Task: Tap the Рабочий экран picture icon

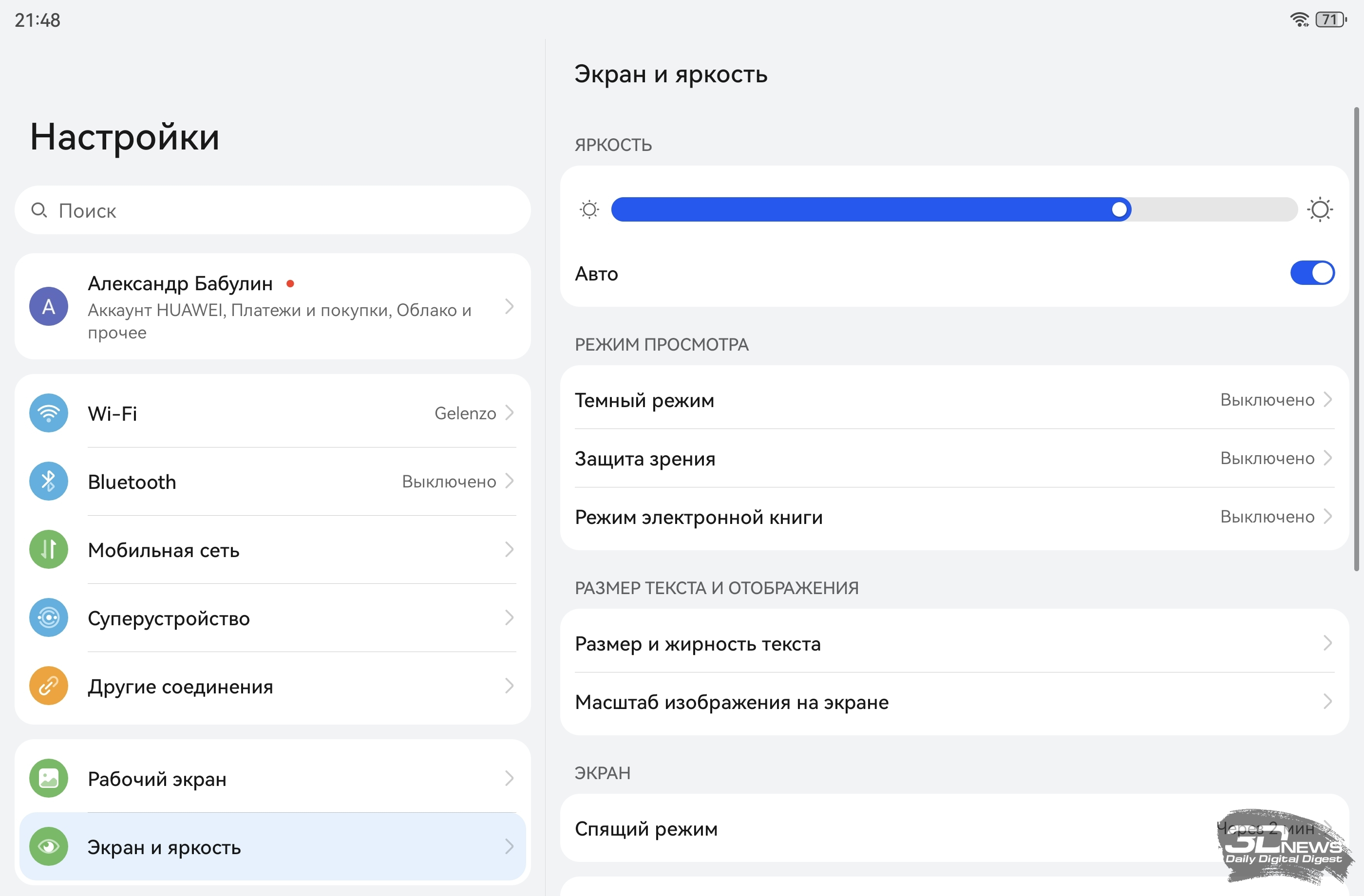Action: (x=49, y=779)
